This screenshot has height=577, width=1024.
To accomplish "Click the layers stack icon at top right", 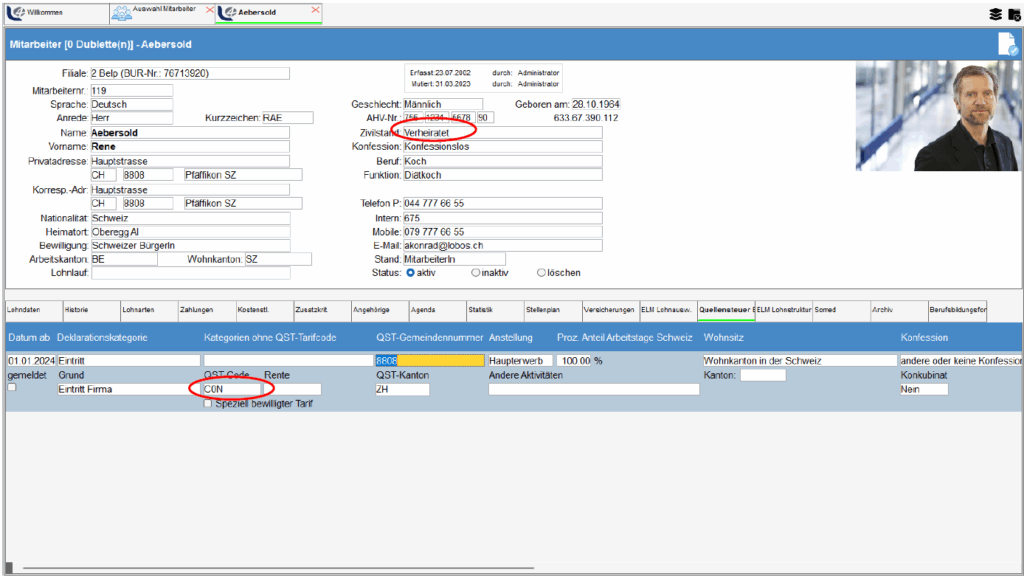I will click(x=995, y=14).
